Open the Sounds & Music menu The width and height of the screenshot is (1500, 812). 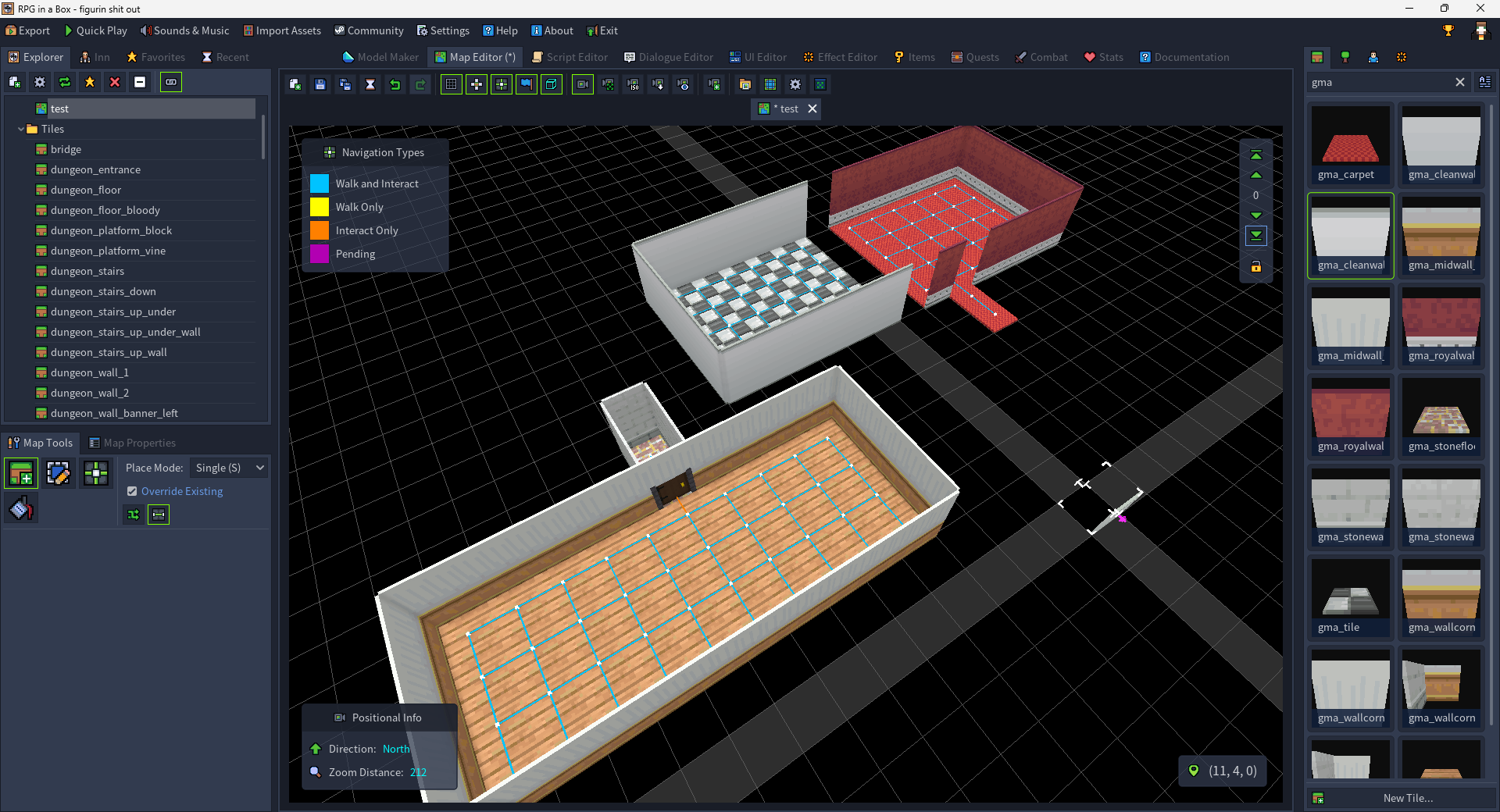[x=184, y=30]
